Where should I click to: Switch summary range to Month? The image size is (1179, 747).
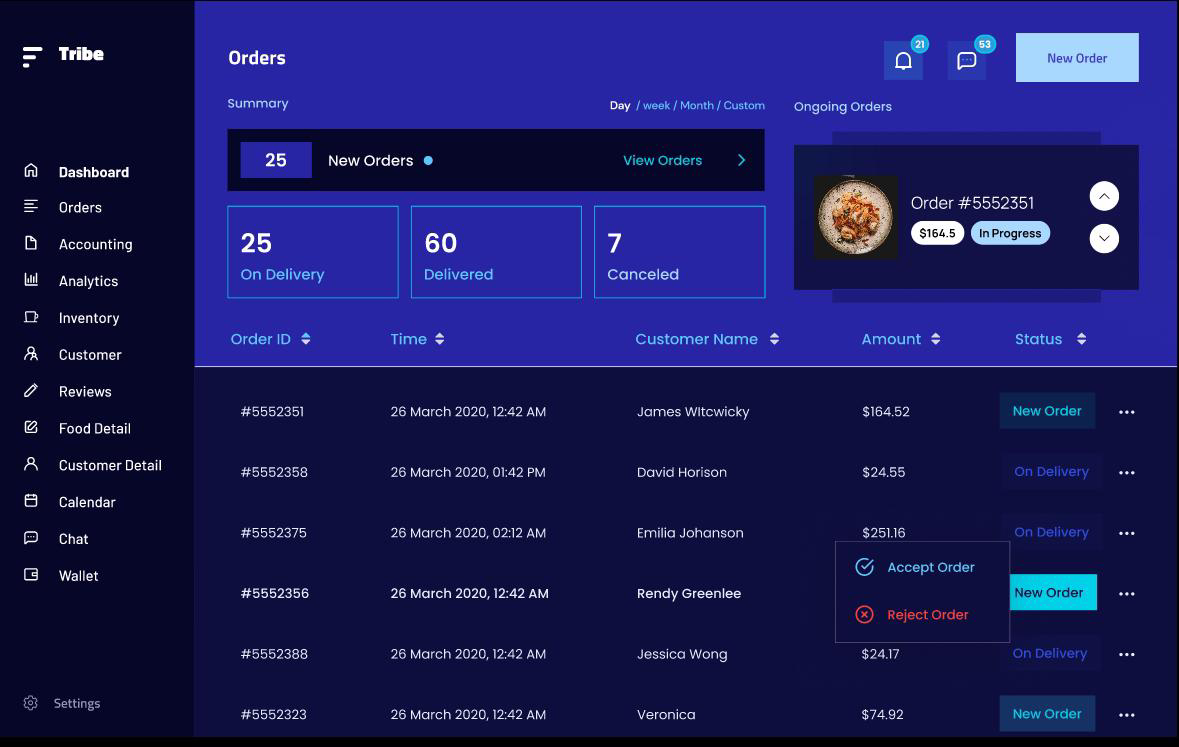(697, 105)
